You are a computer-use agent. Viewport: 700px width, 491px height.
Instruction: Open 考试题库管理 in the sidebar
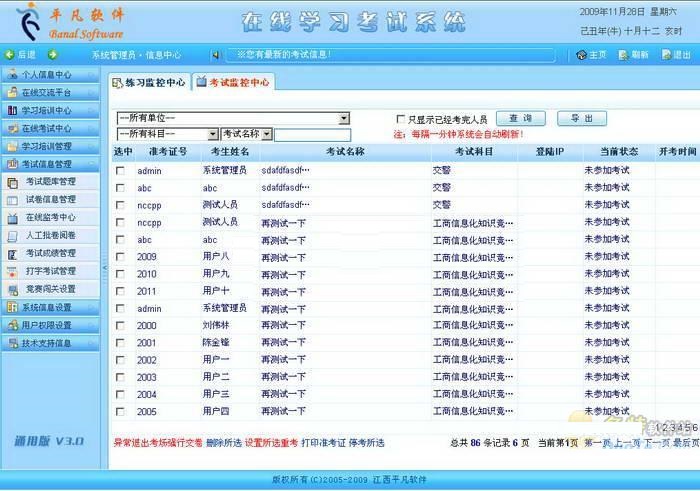coord(50,182)
